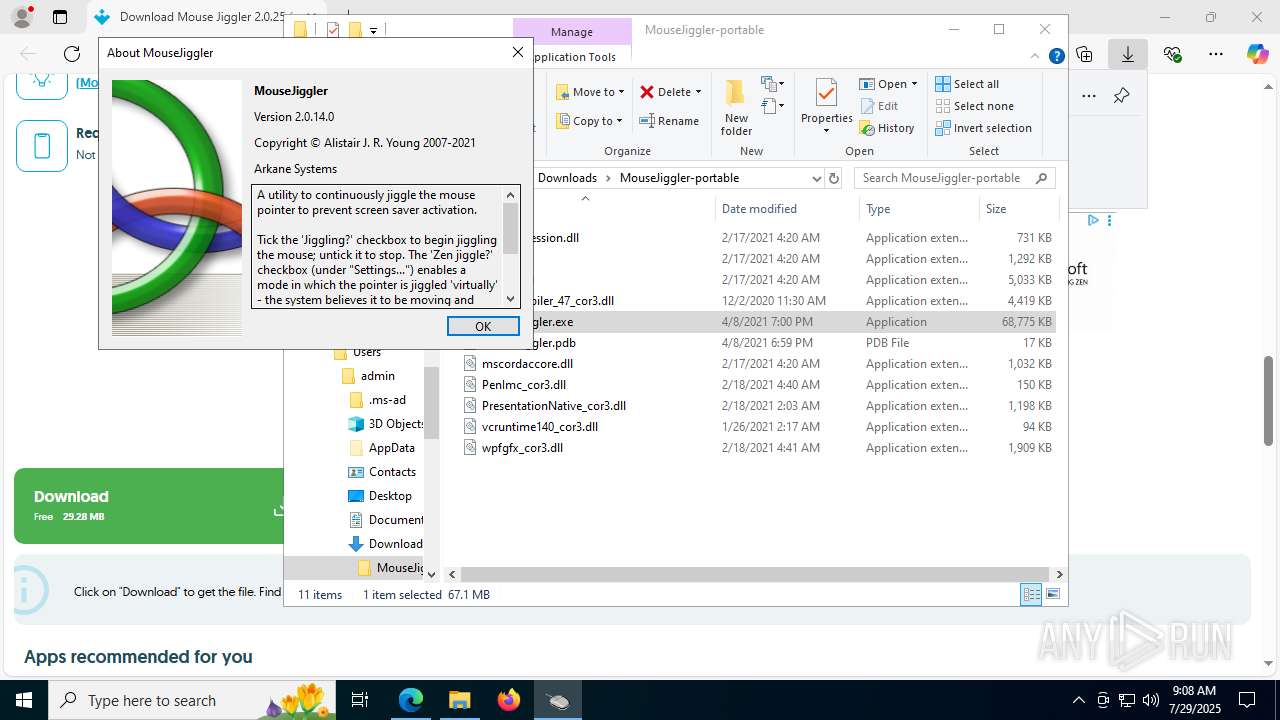Open Edge downloads toolbar icon
Viewport: 1280px width, 720px height.
[x=1127, y=54]
